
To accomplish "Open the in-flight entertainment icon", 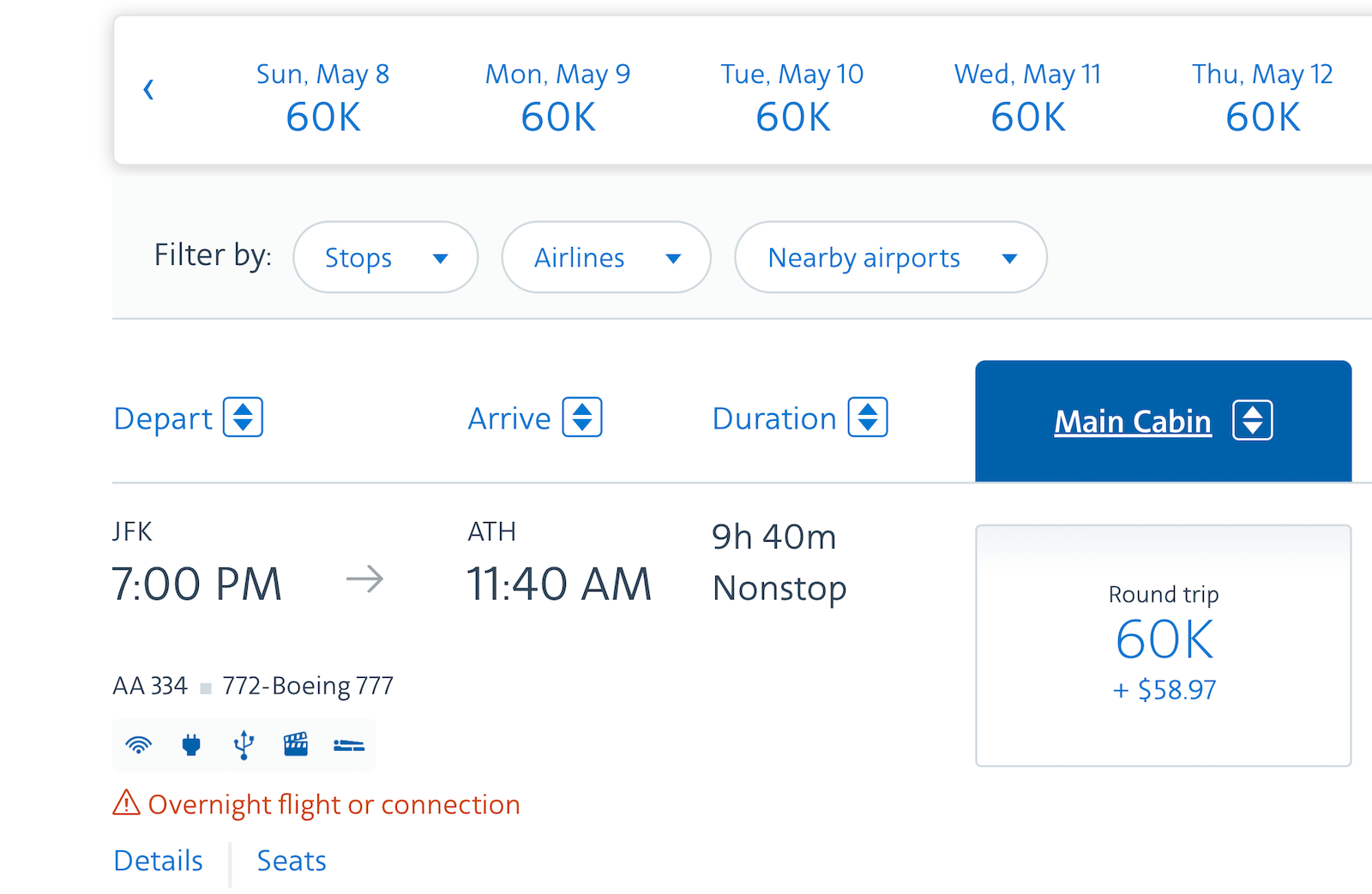I will click(296, 745).
